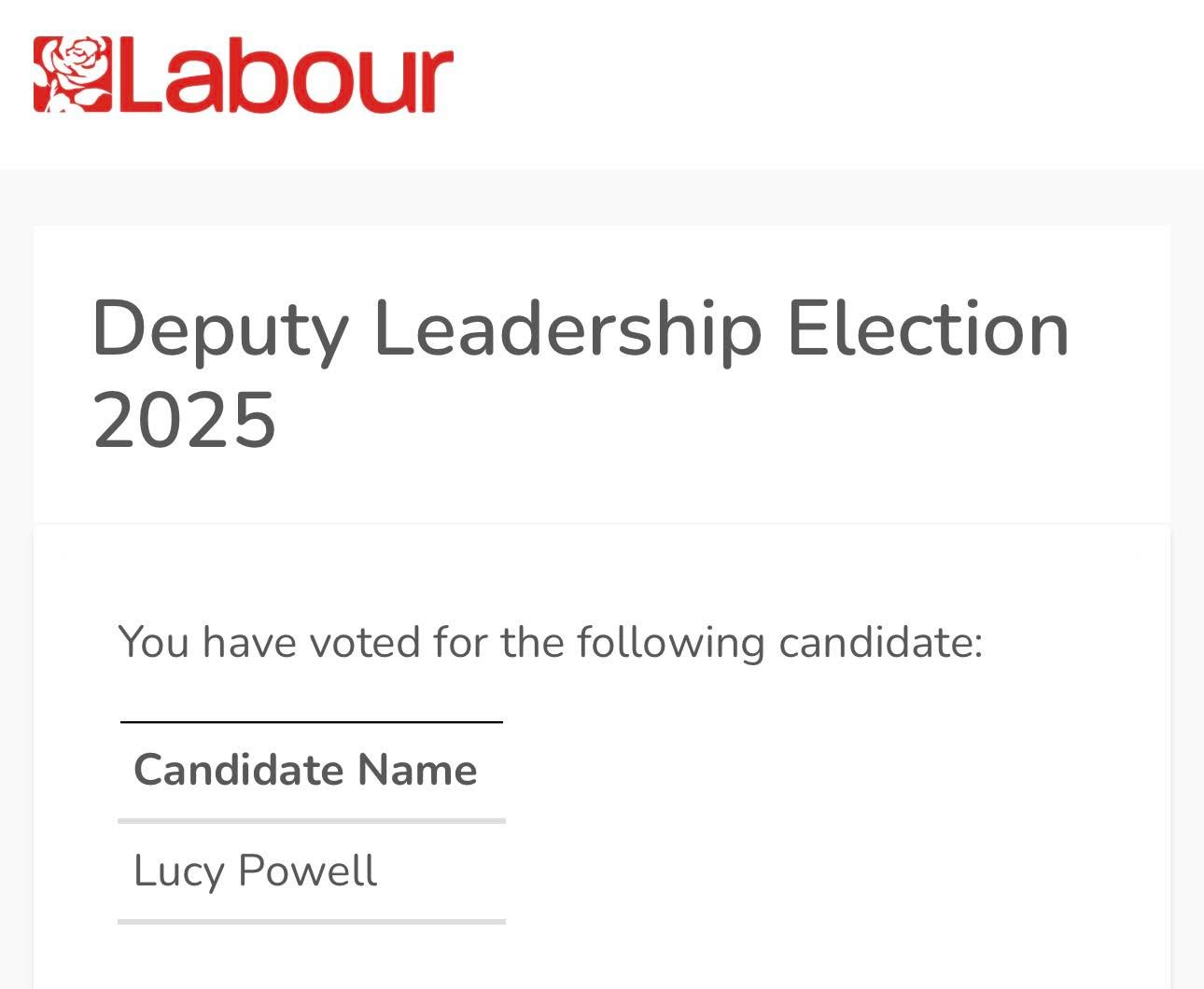Click the word You in the confirmation sentence
1204x989 pixels.
(x=153, y=643)
